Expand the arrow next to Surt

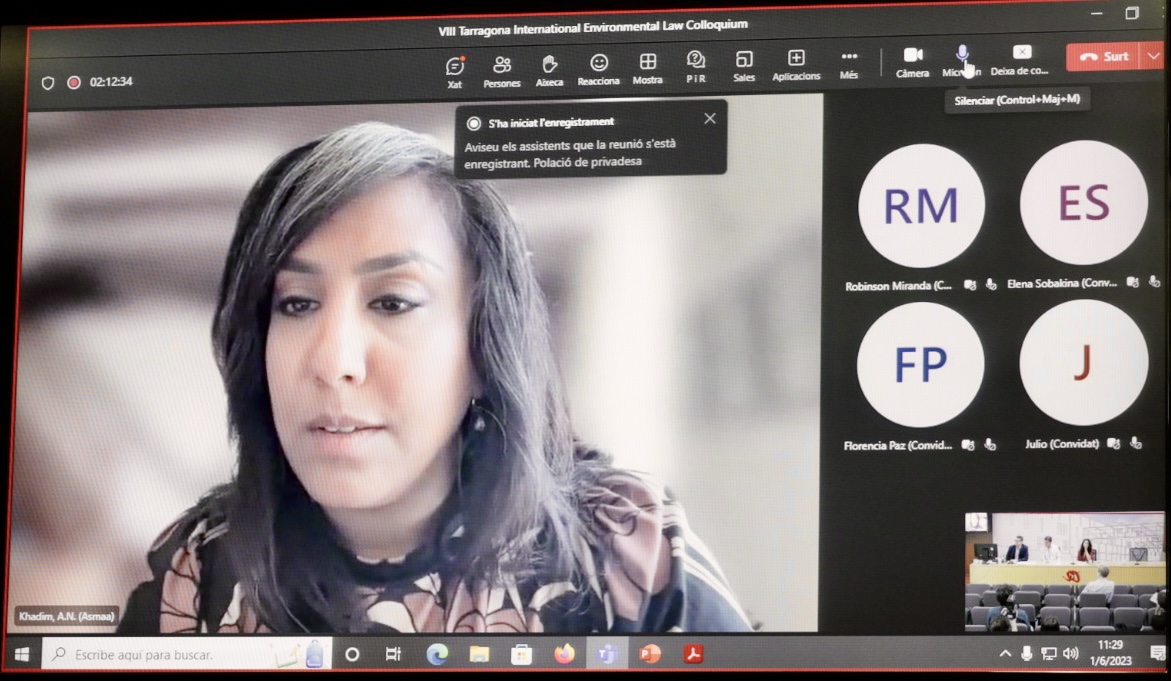point(1153,57)
